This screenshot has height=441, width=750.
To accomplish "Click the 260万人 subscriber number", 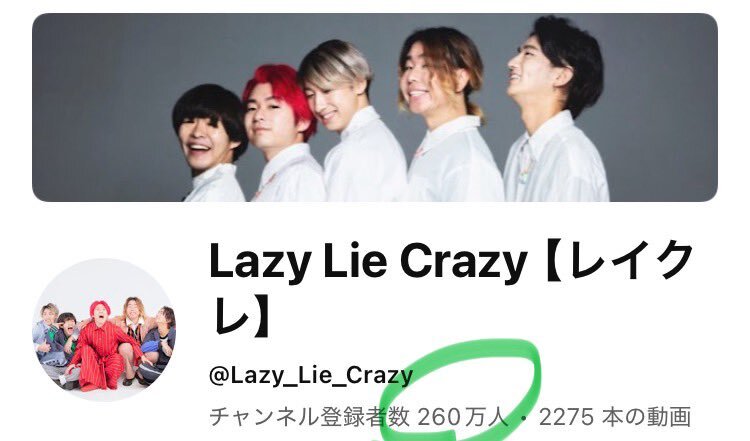I will coord(463,417).
